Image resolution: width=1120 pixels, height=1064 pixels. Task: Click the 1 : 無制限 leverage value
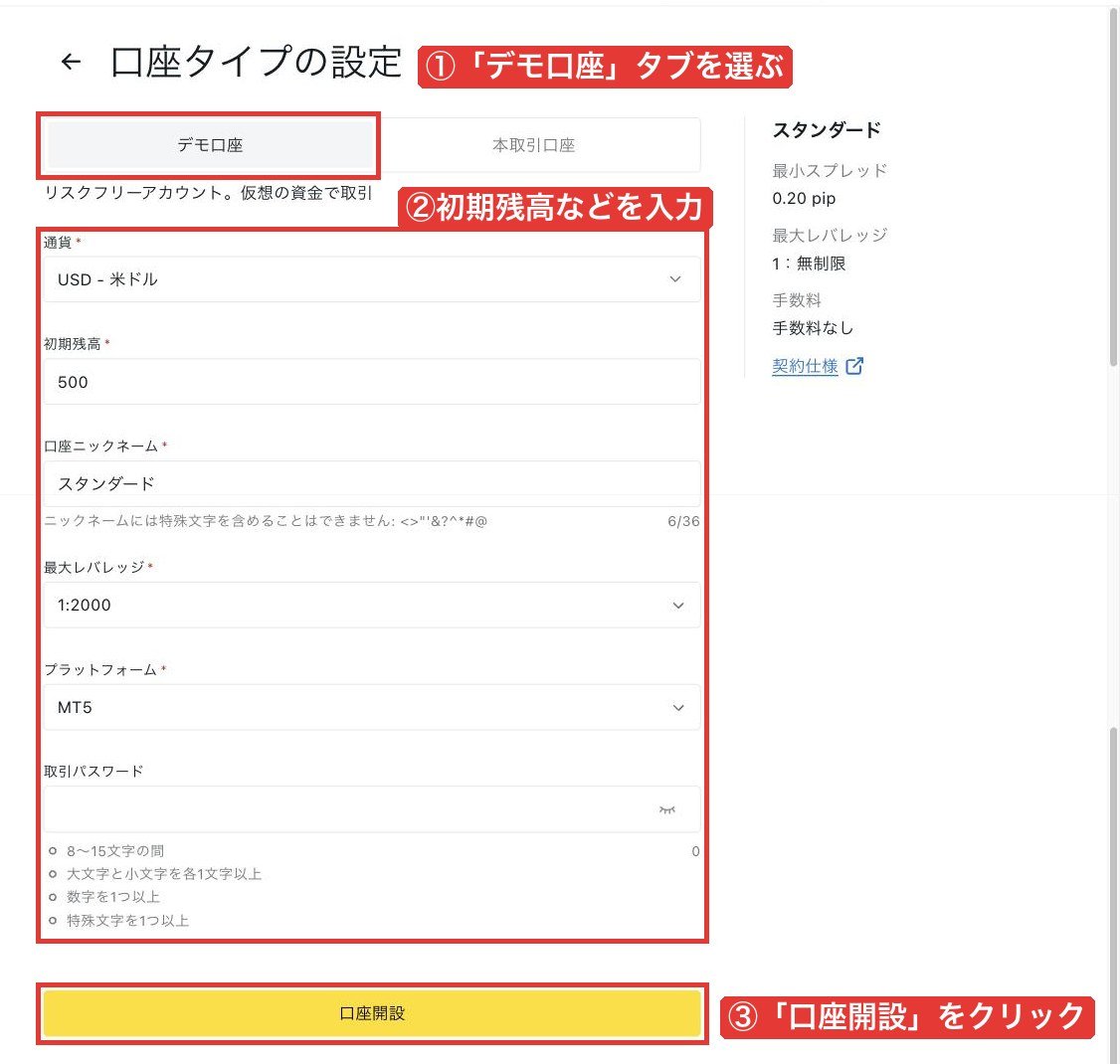point(809,264)
